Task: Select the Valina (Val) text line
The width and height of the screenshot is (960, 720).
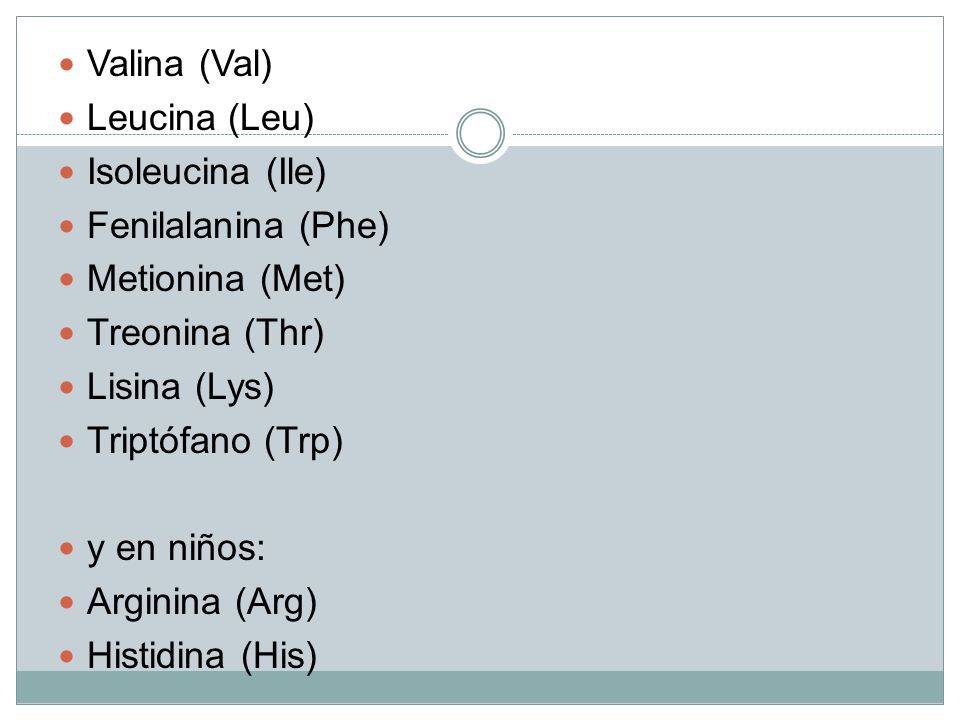Action: (179, 64)
